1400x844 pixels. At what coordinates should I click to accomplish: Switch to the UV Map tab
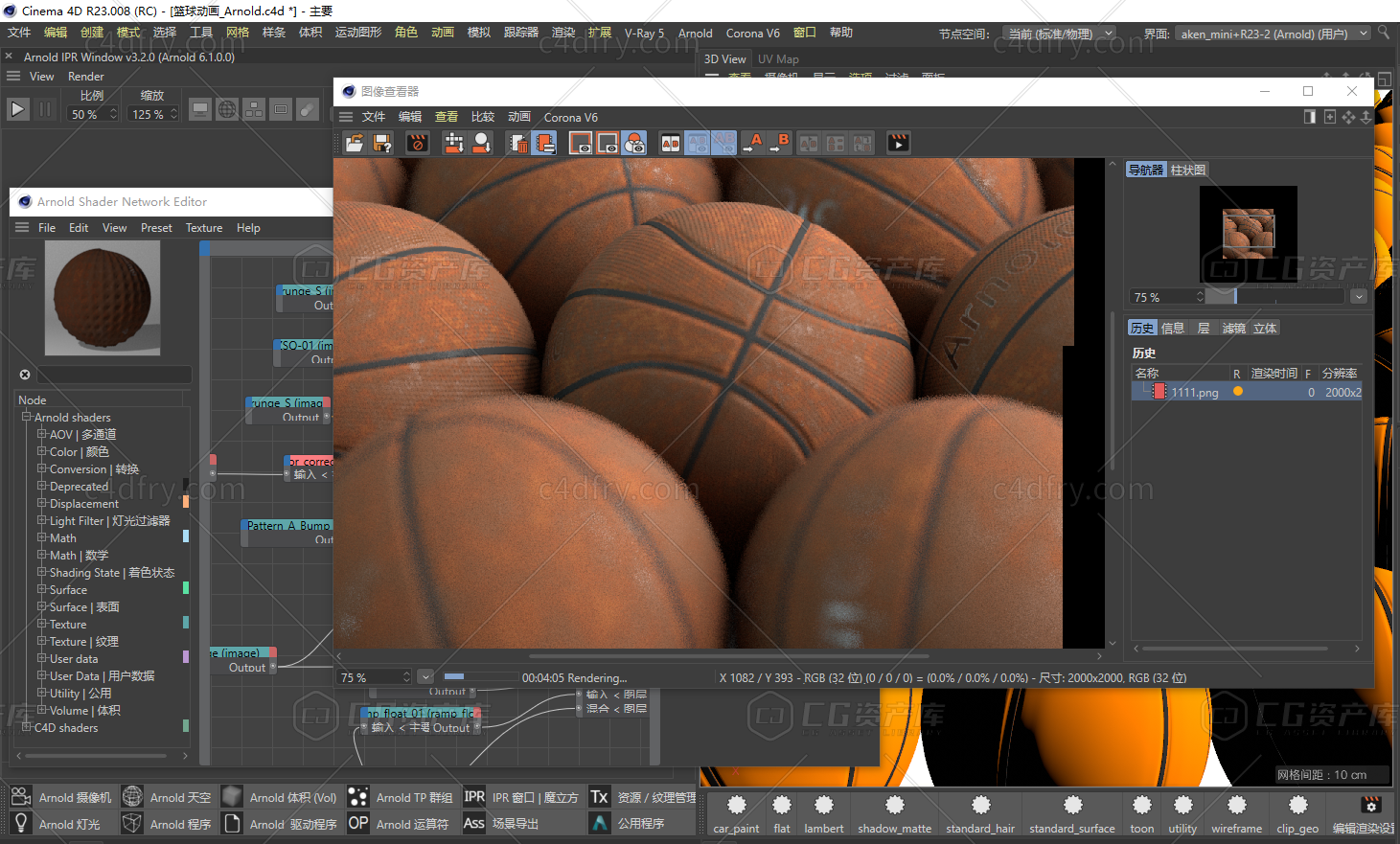[x=778, y=59]
